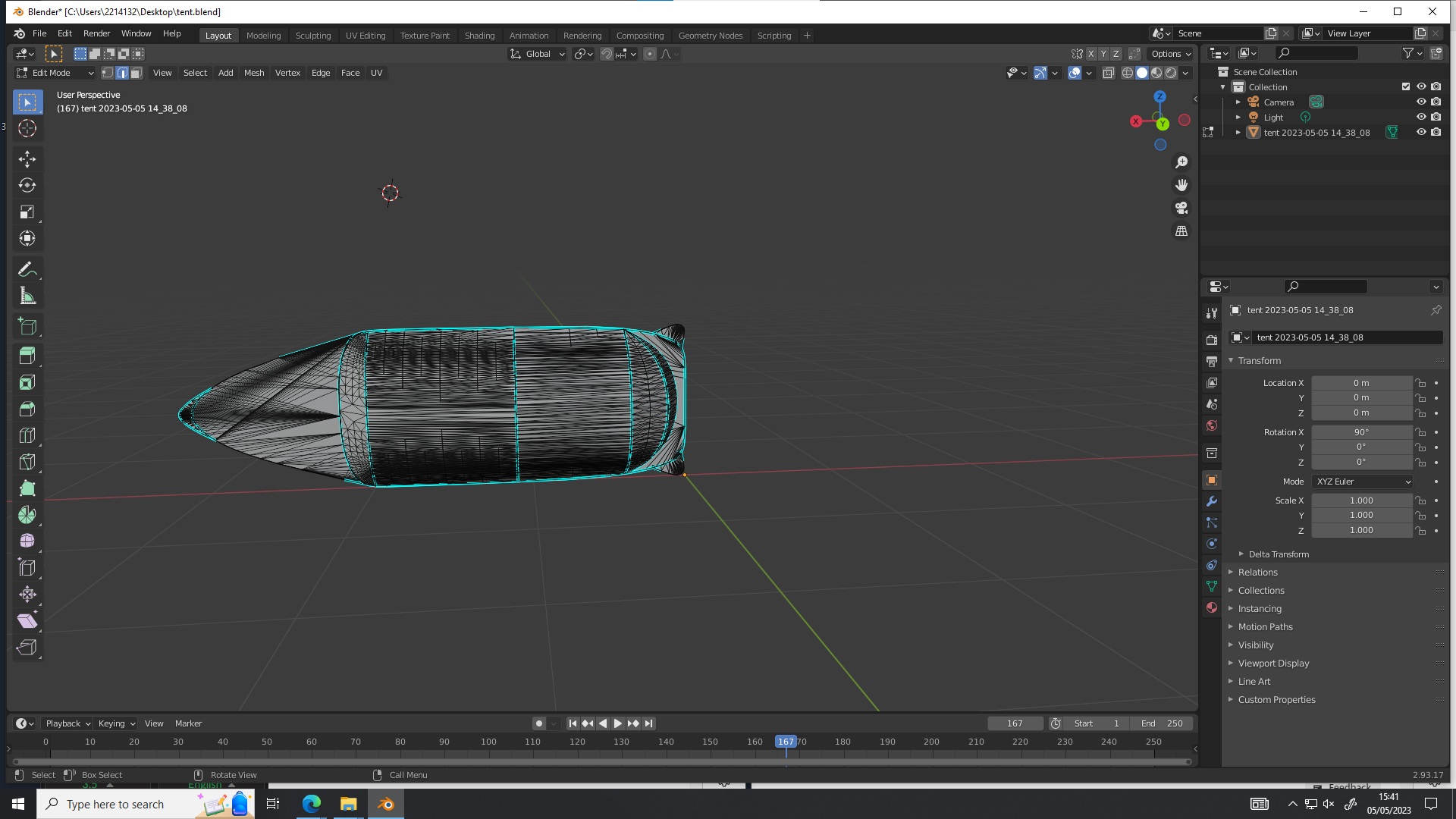Toggle camera view in viewport
Image resolution: width=1456 pixels, height=819 pixels.
pos(1181,208)
